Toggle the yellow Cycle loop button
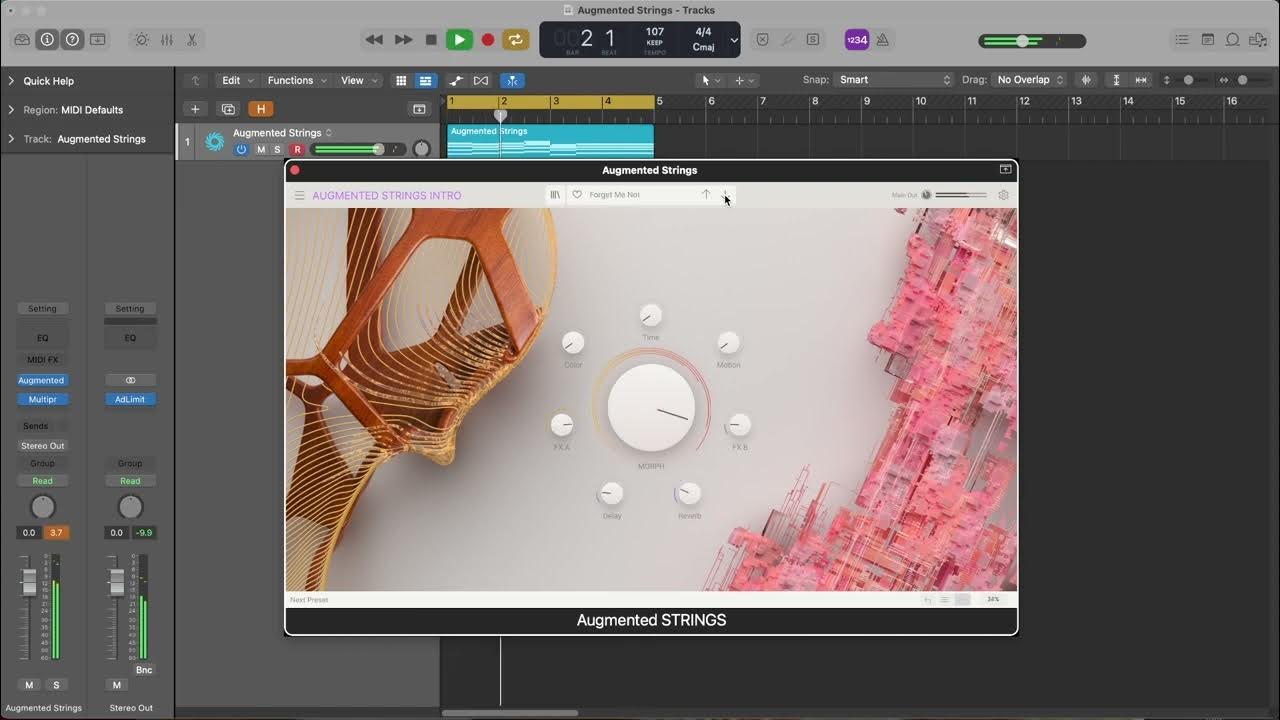This screenshot has width=1280, height=720. click(x=516, y=40)
